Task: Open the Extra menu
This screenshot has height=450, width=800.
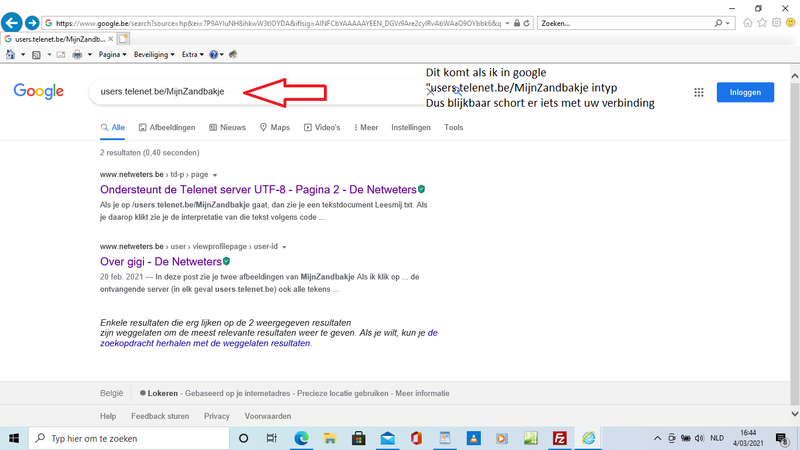Action: [193, 55]
